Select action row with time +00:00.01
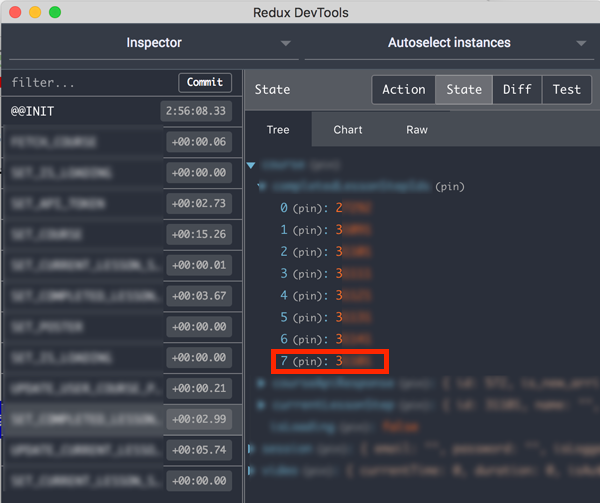The image size is (600, 503). 122,265
